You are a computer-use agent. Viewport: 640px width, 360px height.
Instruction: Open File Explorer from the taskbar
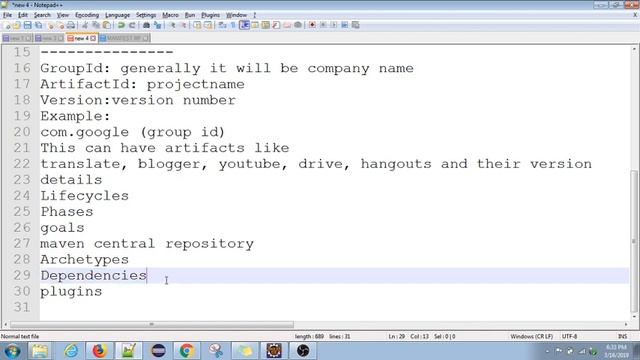click(40, 351)
